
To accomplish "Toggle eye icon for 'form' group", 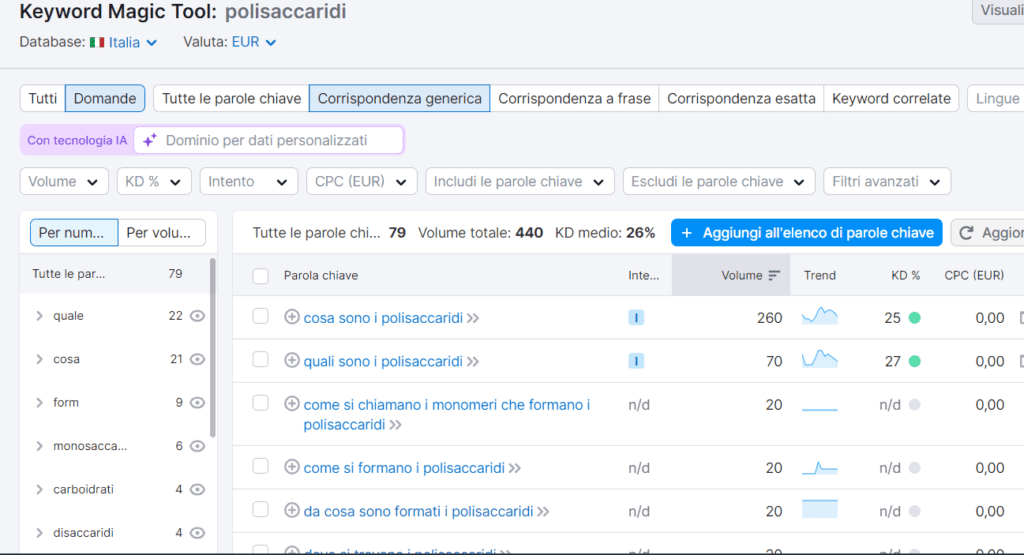I will [x=197, y=403].
